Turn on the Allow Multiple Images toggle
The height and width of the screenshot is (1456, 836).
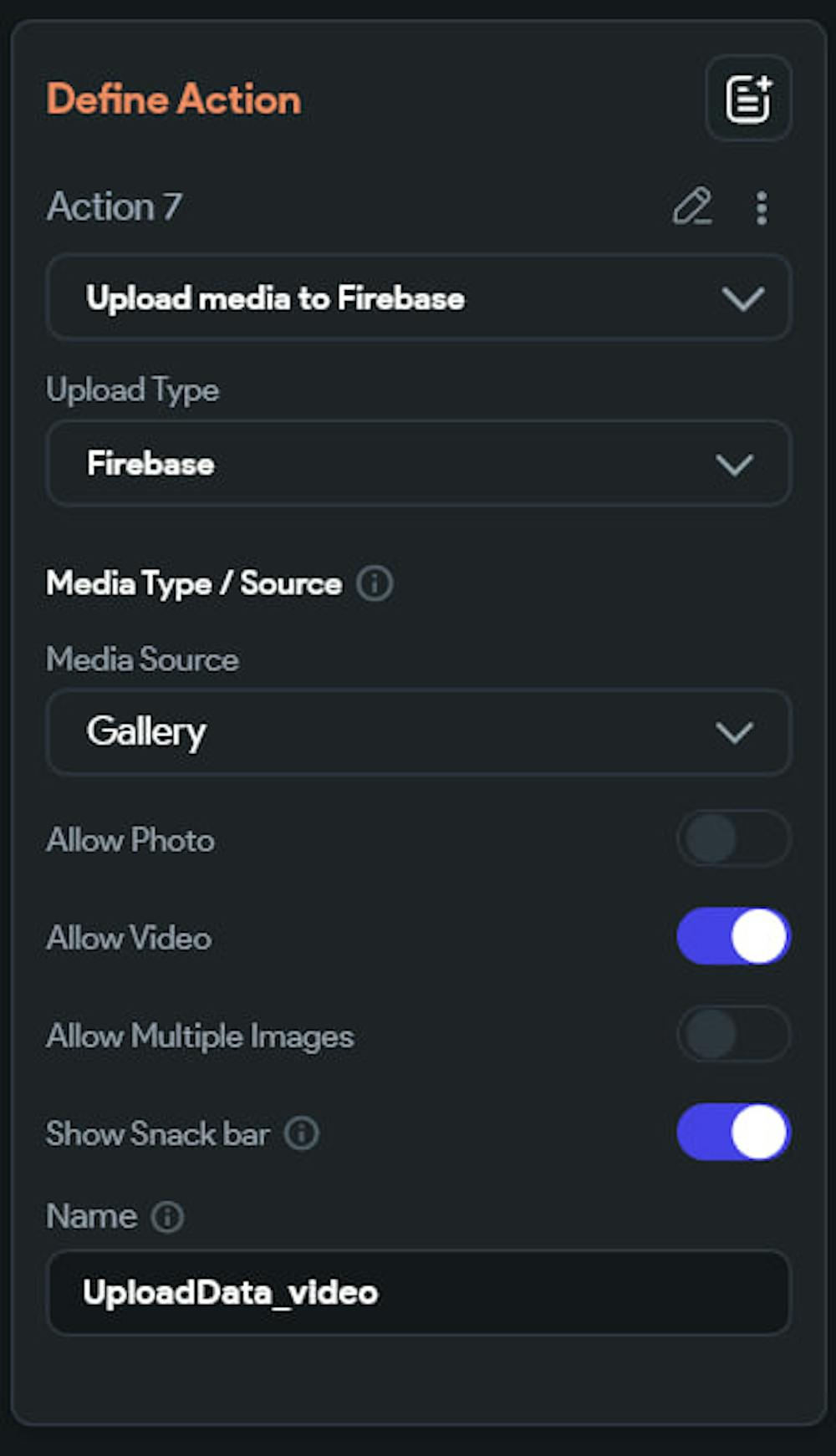click(x=733, y=1034)
